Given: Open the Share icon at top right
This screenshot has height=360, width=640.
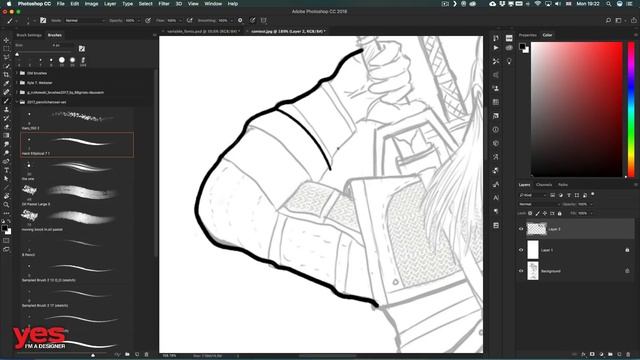Looking at the screenshot, I should coord(633,20).
